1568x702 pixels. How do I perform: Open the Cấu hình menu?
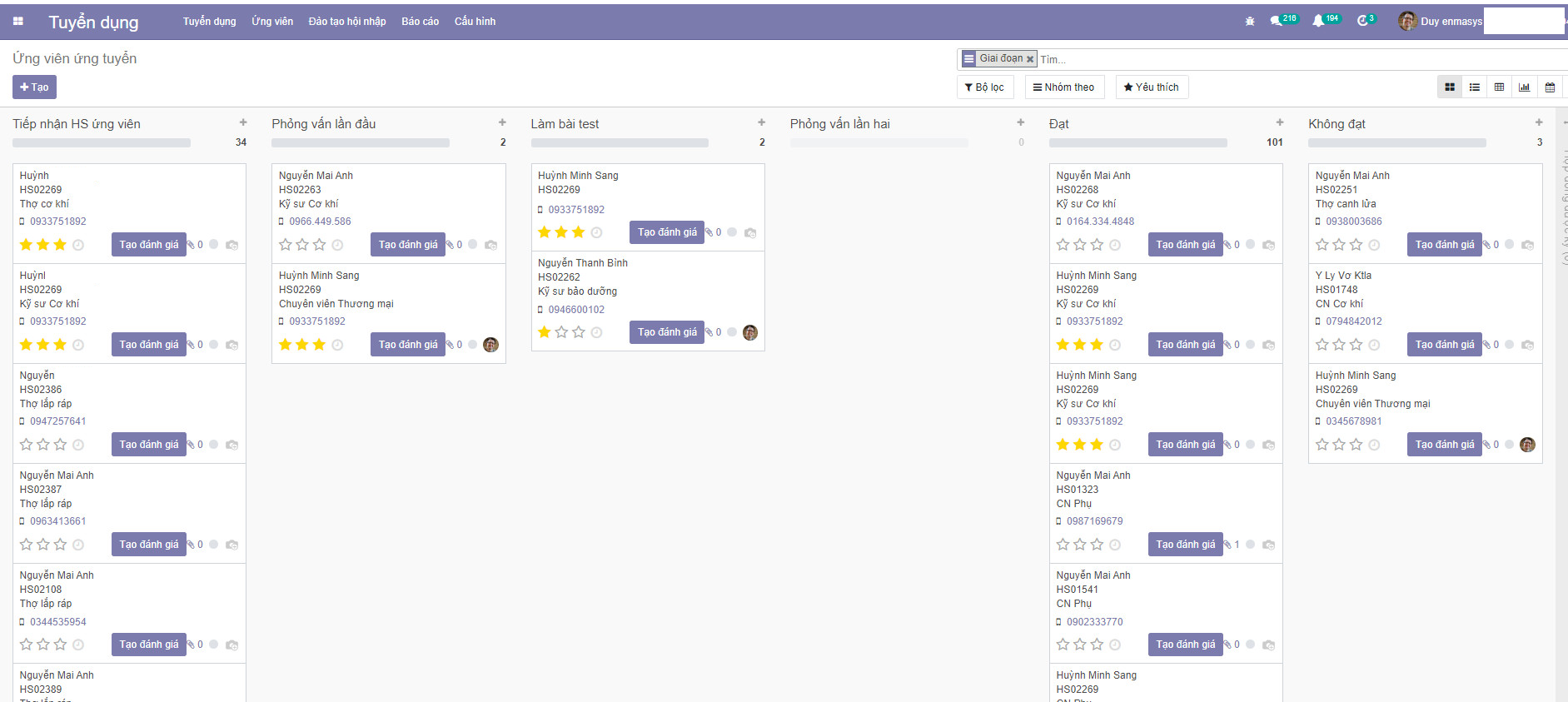click(475, 22)
